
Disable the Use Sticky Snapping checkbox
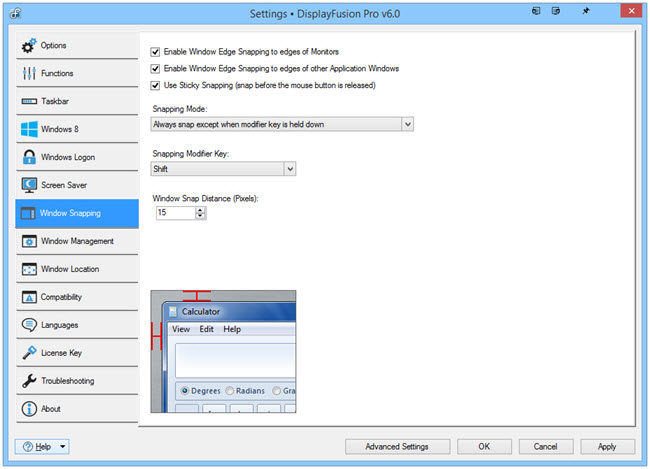[x=155, y=85]
